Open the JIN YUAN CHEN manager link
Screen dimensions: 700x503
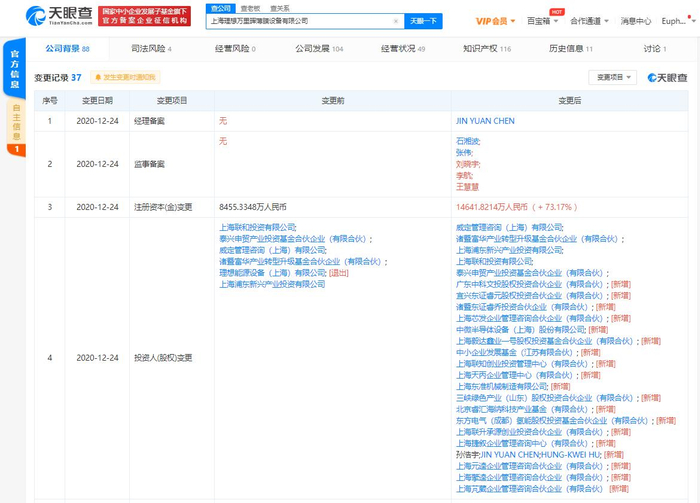485,121
